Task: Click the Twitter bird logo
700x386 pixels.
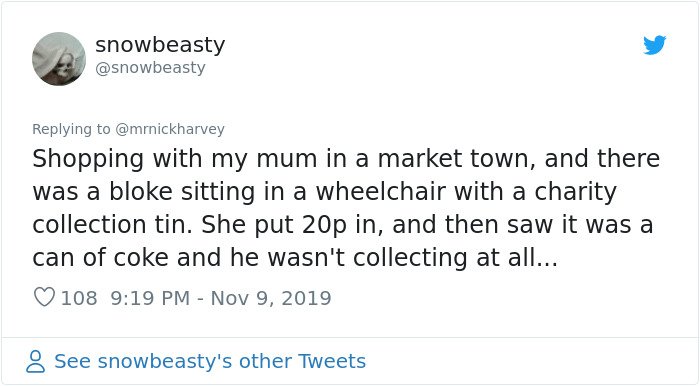Action: 655,45
